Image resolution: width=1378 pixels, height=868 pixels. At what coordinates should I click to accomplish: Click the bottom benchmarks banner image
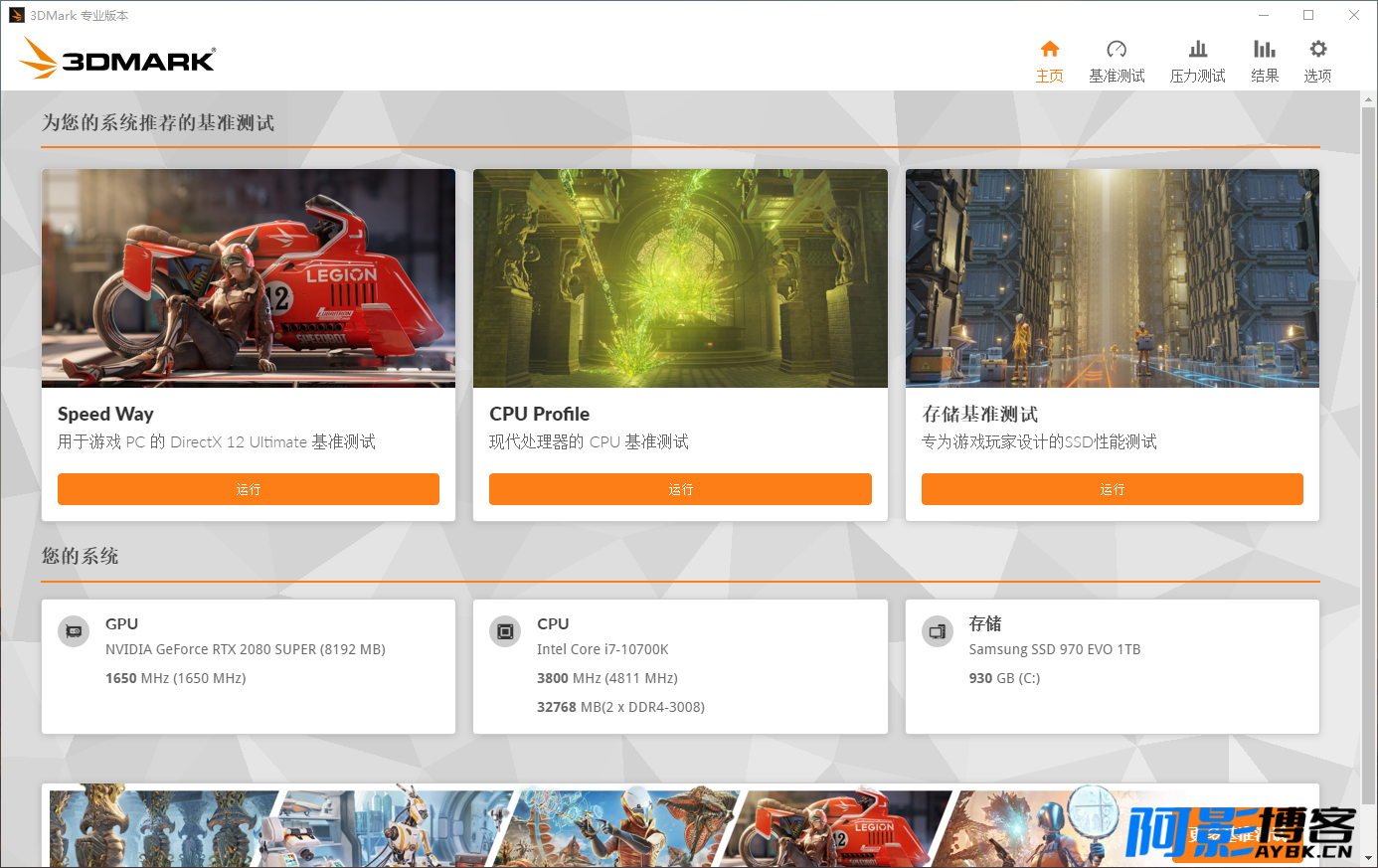[680, 826]
